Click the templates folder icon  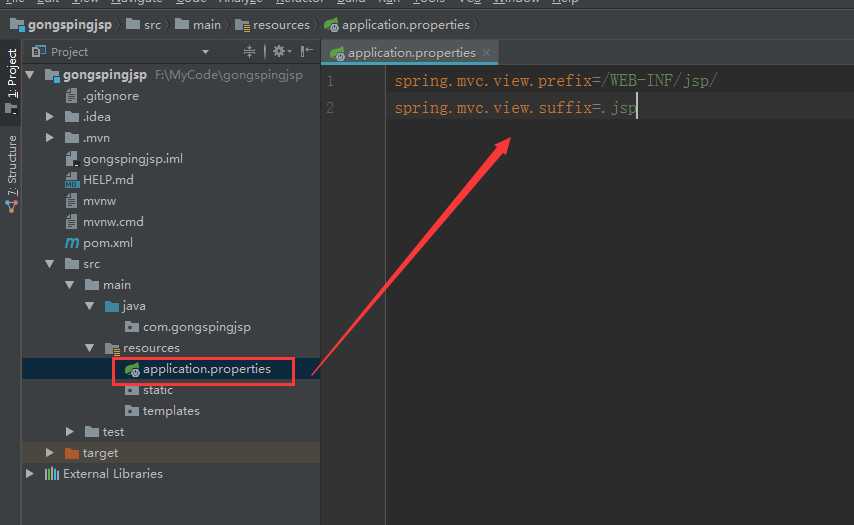coord(132,411)
